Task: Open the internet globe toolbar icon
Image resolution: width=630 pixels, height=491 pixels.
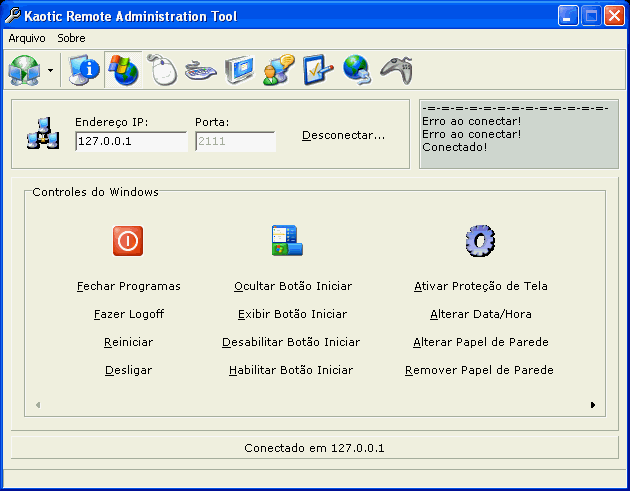Action: (x=356, y=70)
